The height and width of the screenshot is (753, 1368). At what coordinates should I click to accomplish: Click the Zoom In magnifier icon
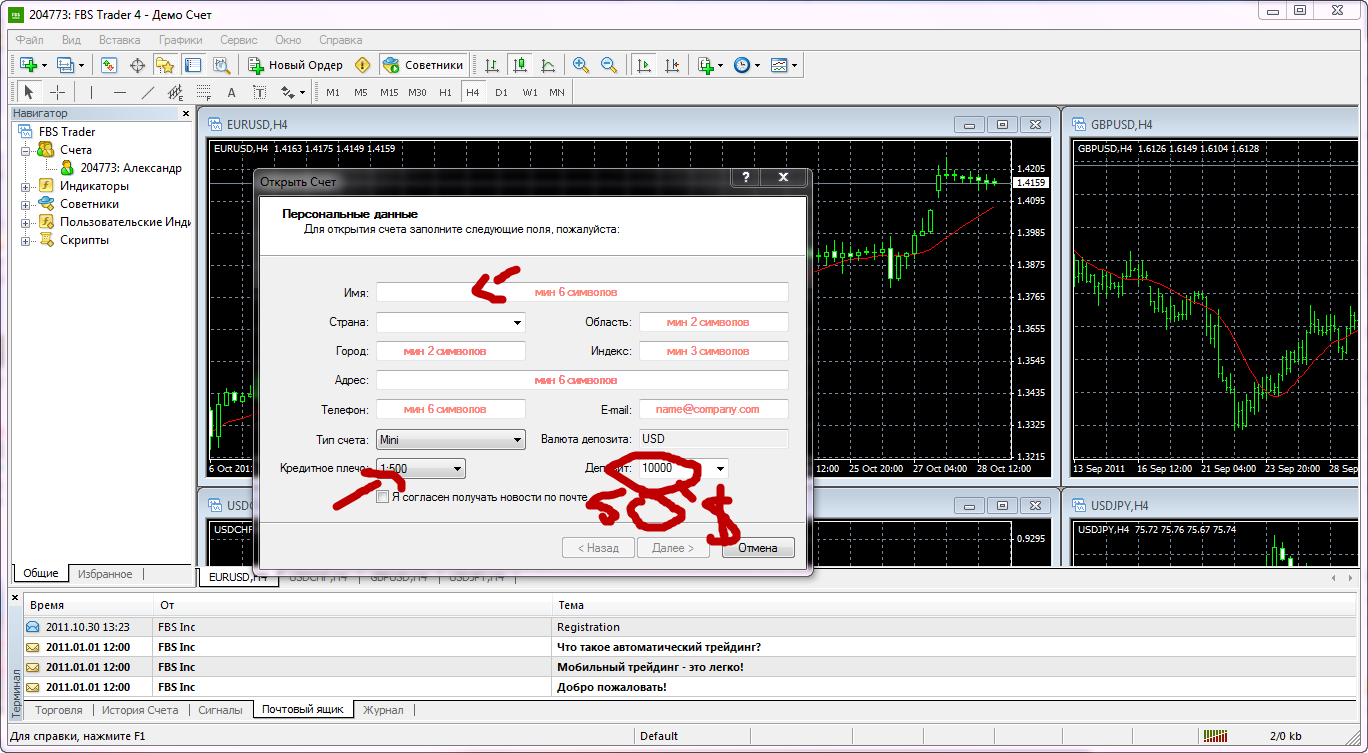[x=580, y=65]
